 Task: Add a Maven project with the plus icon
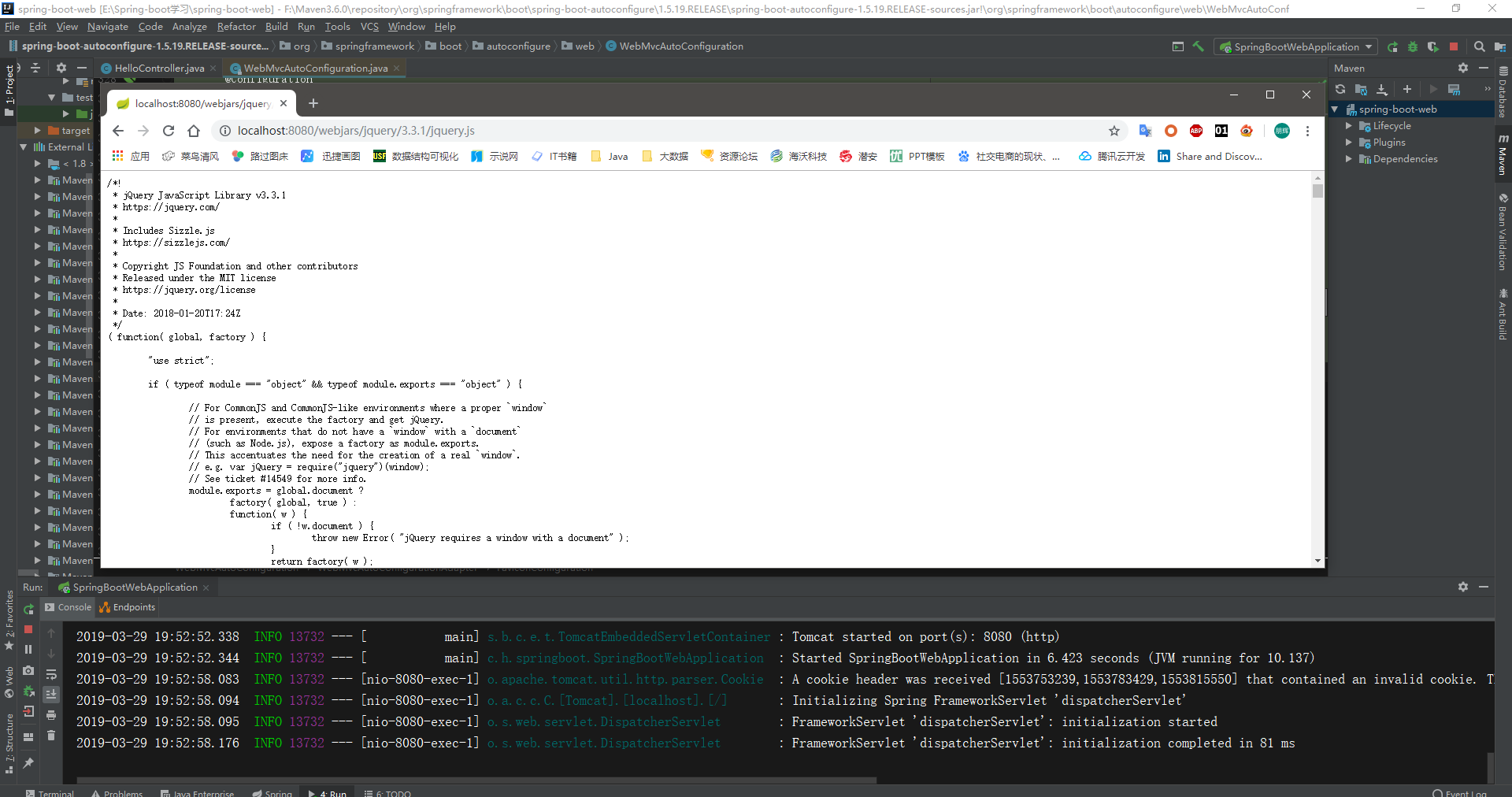click(1407, 89)
